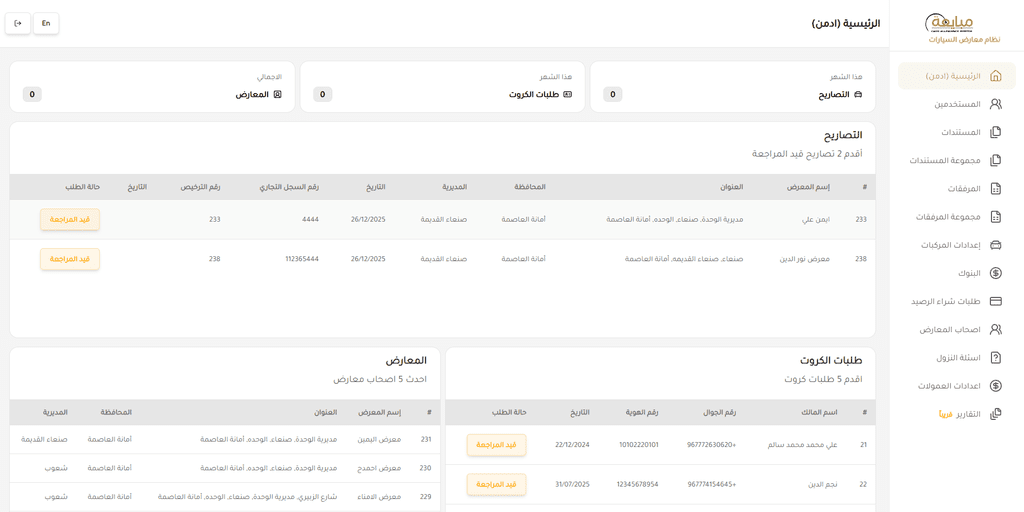1024x512 pixels.
Task: Click the التصاريح monthly stat card
Action: [x=732, y=86]
